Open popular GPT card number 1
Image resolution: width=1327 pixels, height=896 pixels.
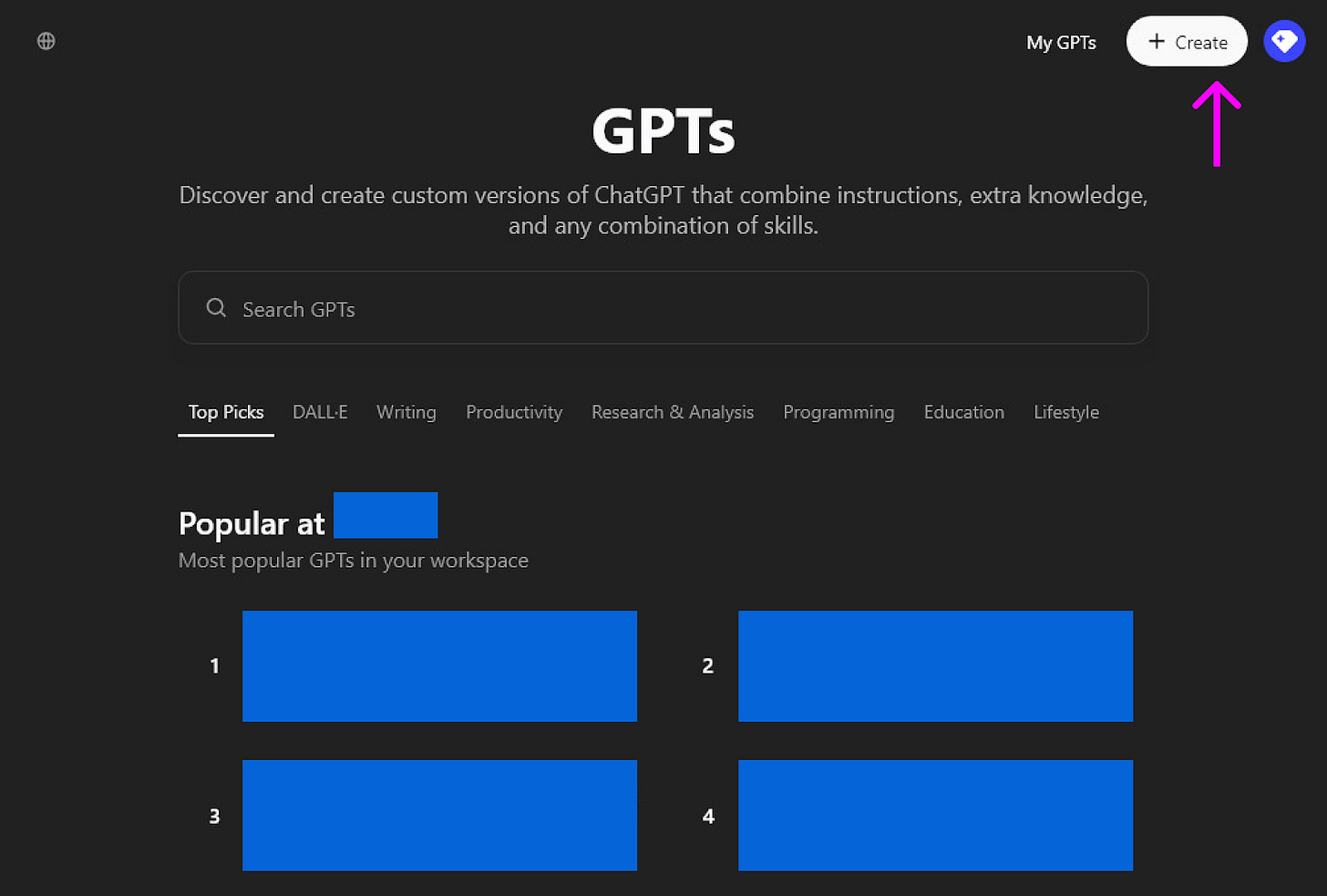pyautogui.click(x=439, y=666)
